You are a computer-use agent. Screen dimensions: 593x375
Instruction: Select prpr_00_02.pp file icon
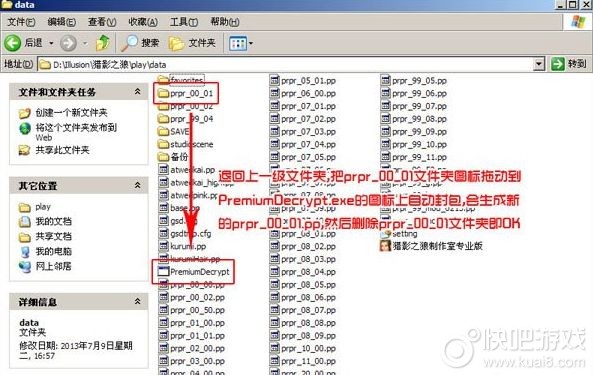tap(163, 297)
